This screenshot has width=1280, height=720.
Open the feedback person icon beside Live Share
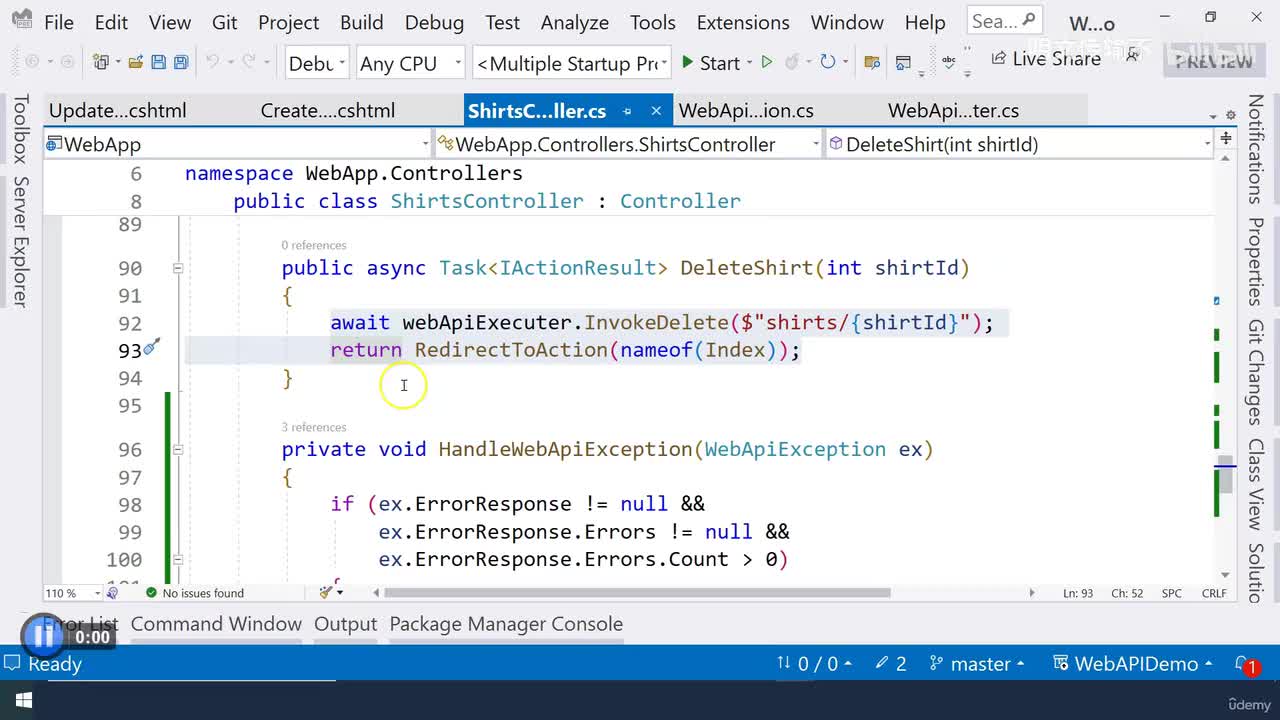(1132, 57)
